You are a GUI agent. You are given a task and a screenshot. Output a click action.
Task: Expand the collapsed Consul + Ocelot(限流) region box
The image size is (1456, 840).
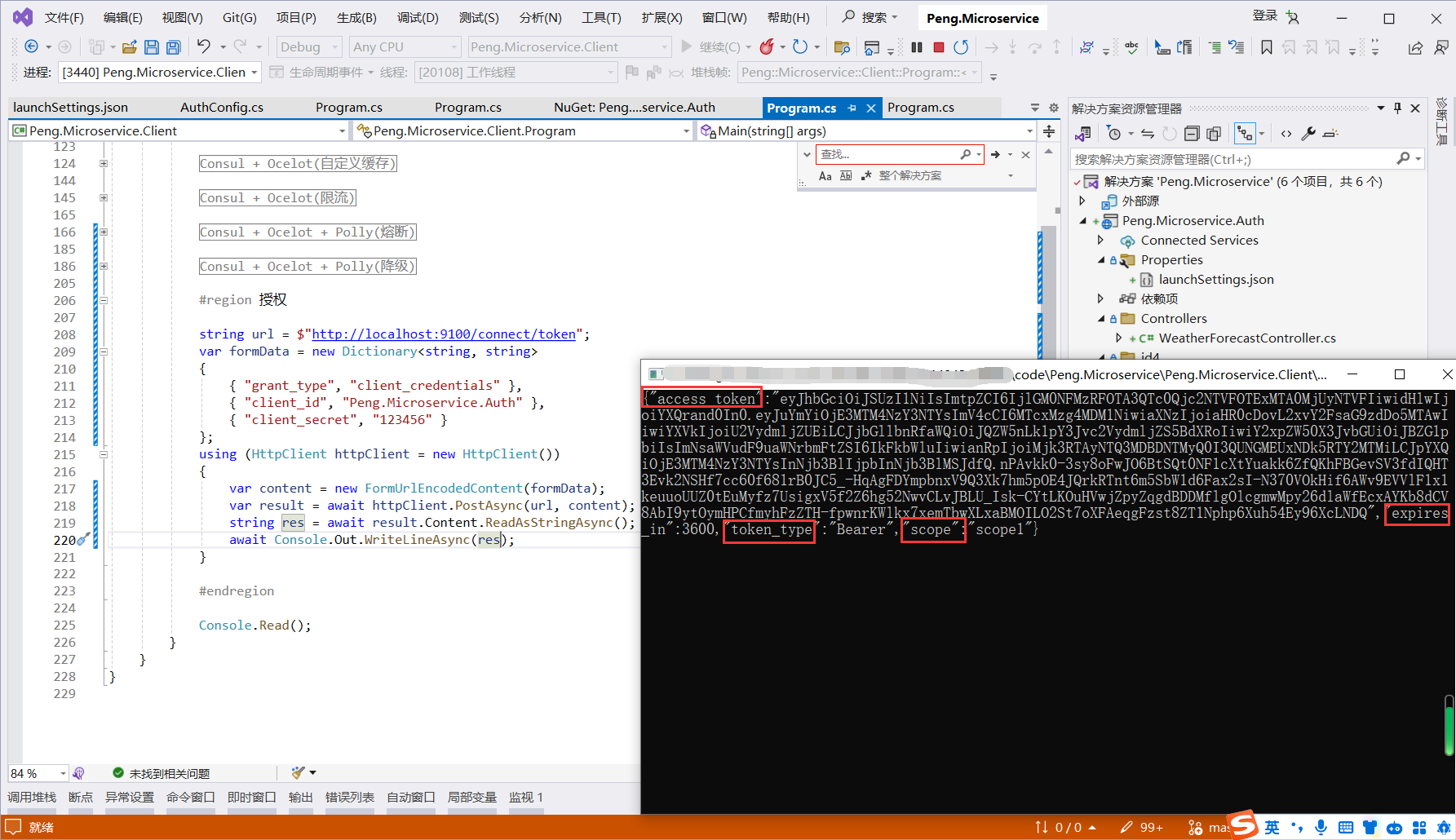pos(277,198)
